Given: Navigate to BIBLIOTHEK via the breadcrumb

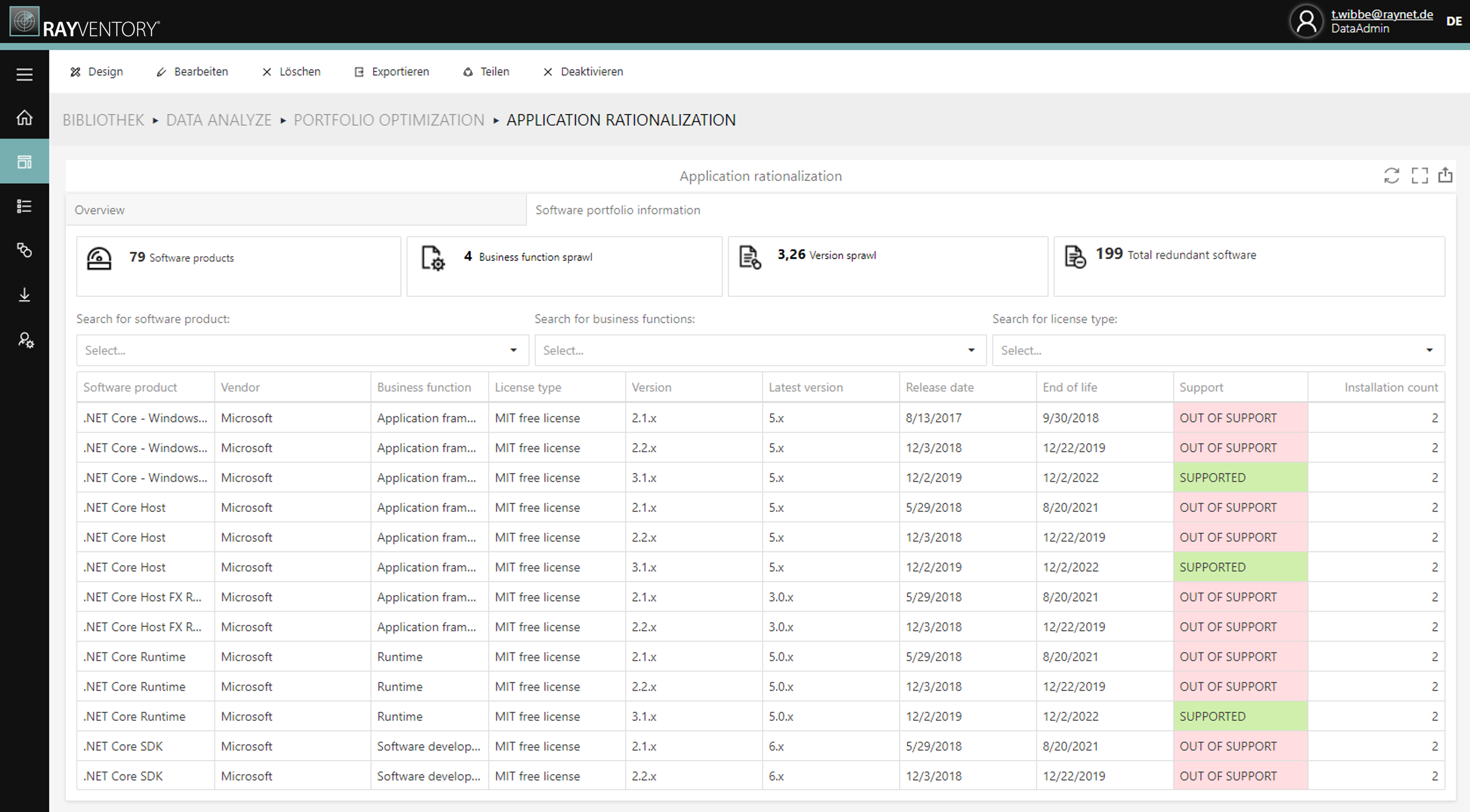Looking at the screenshot, I should [x=103, y=120].
